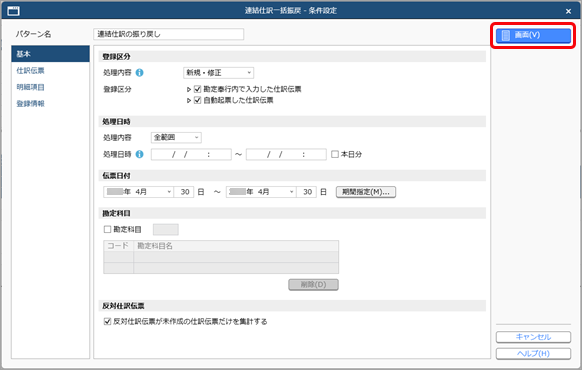The width and height of the screenshot is (582, 370).
Task: Toggle 反対仕訳伝票が未作成の仕訳伝票だけを集計する checkbox
Action: pos(107,321)
